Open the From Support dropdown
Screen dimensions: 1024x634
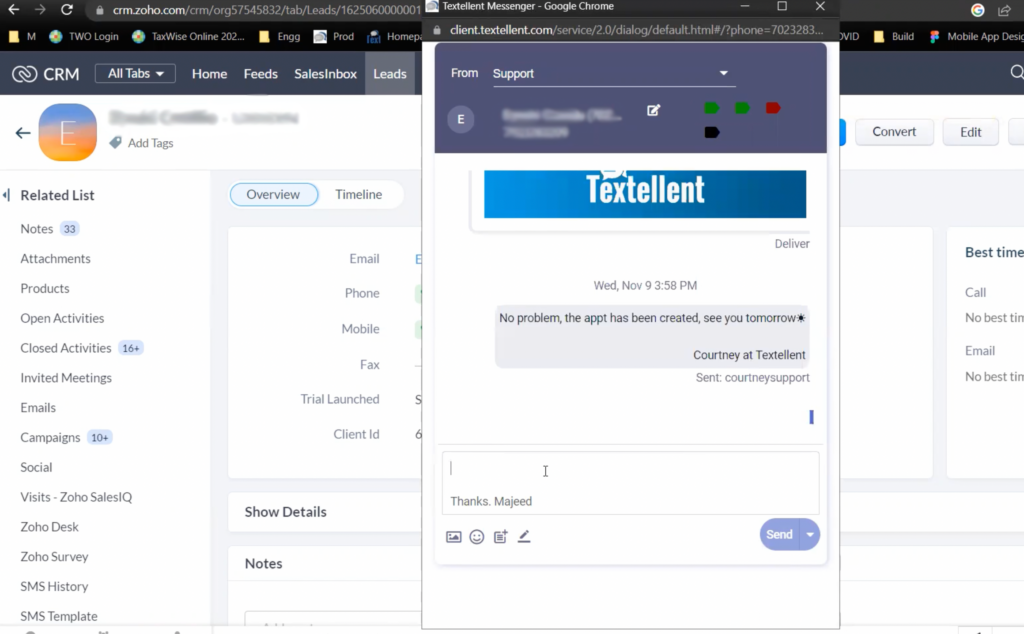click(614, 74)
